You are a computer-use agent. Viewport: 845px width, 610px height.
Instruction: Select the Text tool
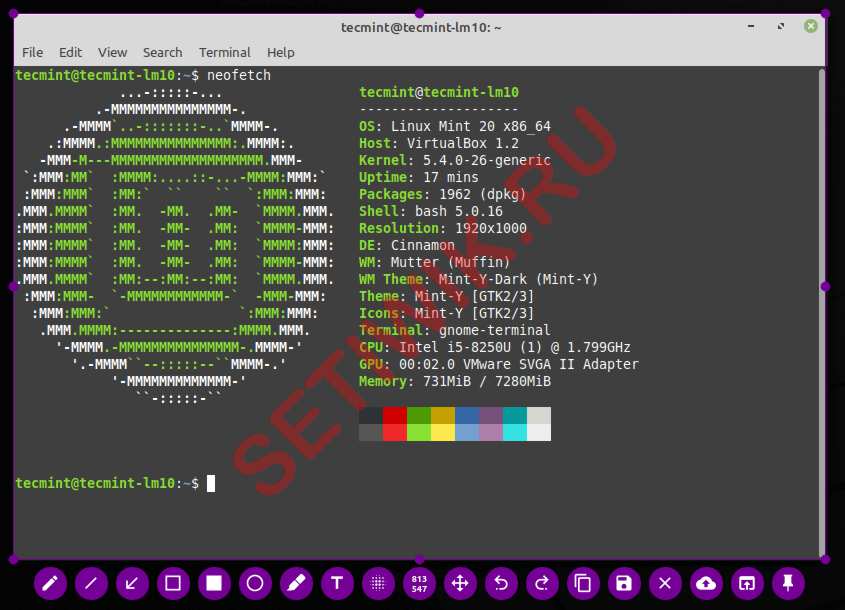click(337, 583)
